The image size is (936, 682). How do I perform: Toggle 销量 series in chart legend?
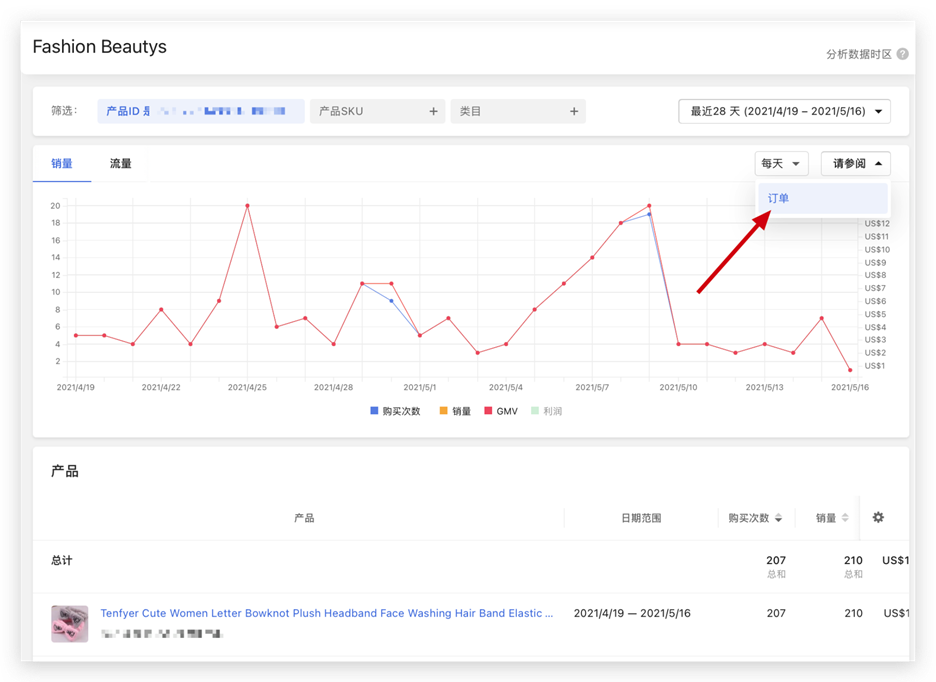click(x=455, y=411)
